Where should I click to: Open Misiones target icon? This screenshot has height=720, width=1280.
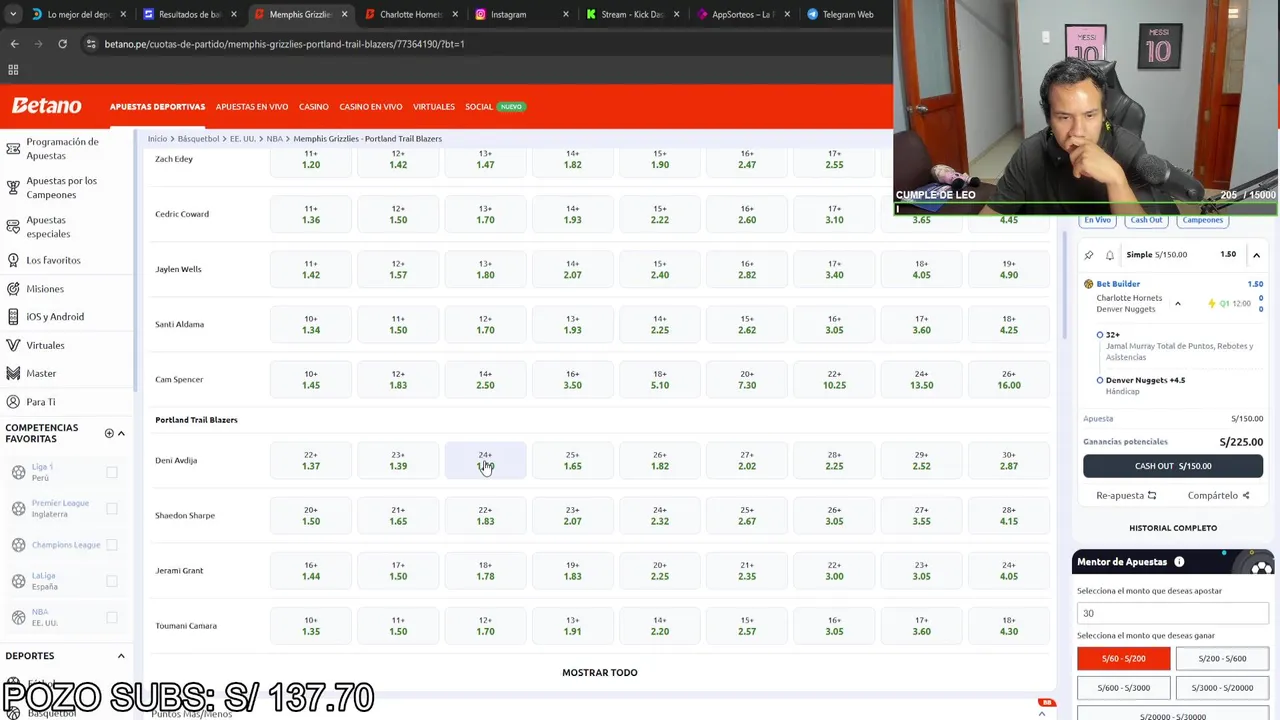coord(13,289)
